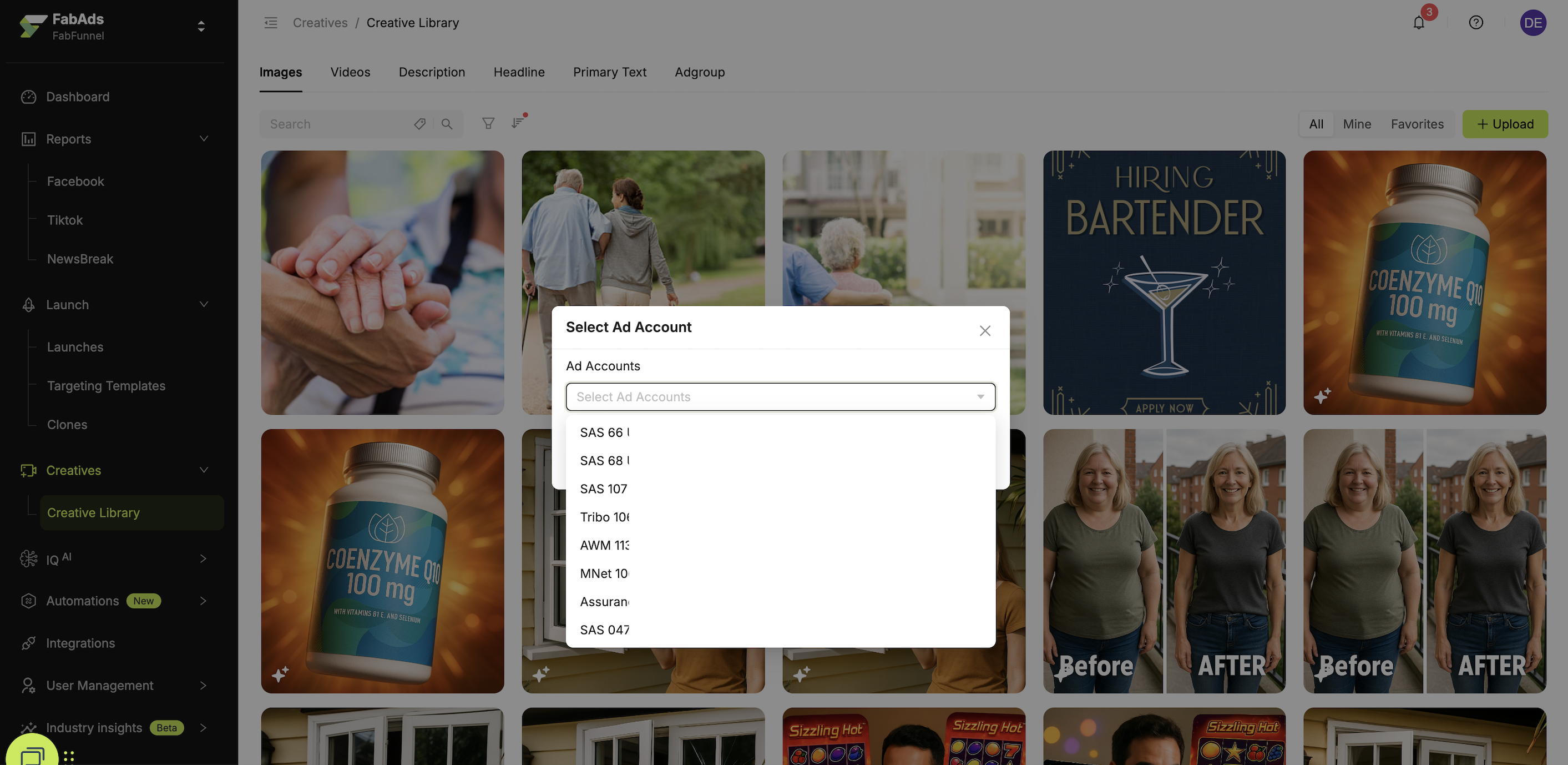Open the Select Ad Accounts dropdown
The width and height of the screenshot is (1568, 765).
click(780, 397)
